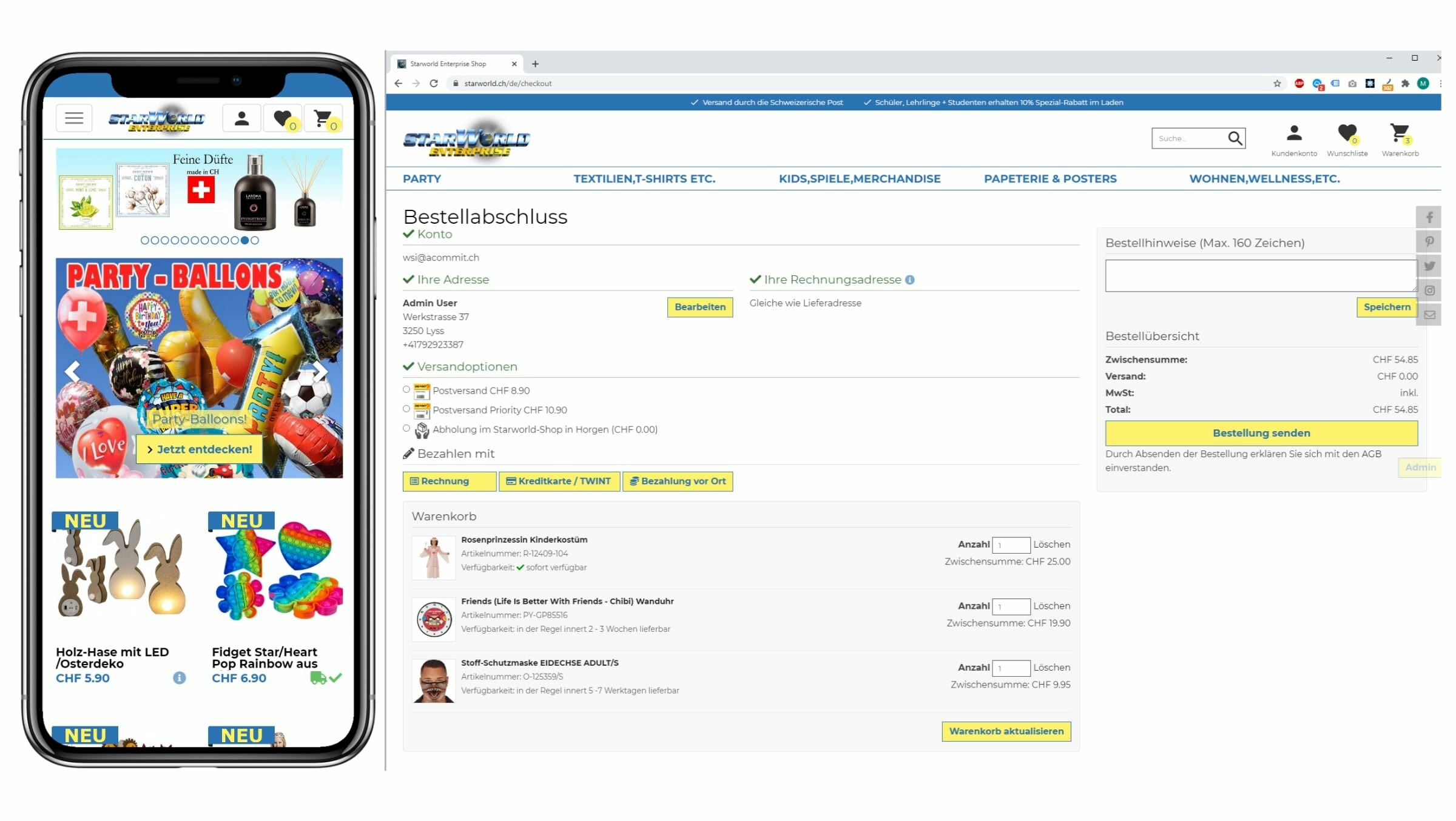Click the Pinterest side icon
The image size is (1456, 821).
(1429, 241)
